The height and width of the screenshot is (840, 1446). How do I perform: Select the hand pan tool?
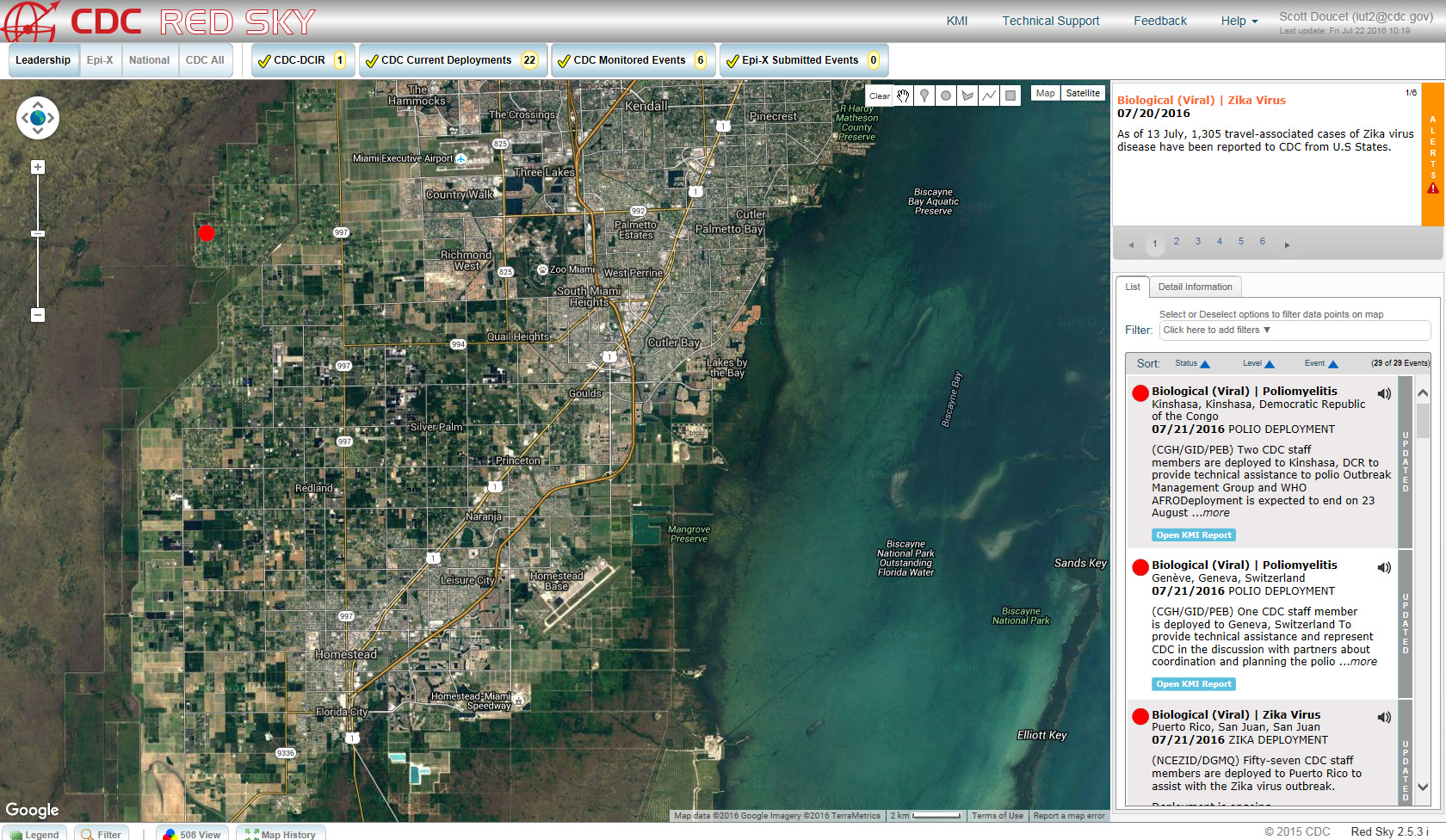point(903,96)
